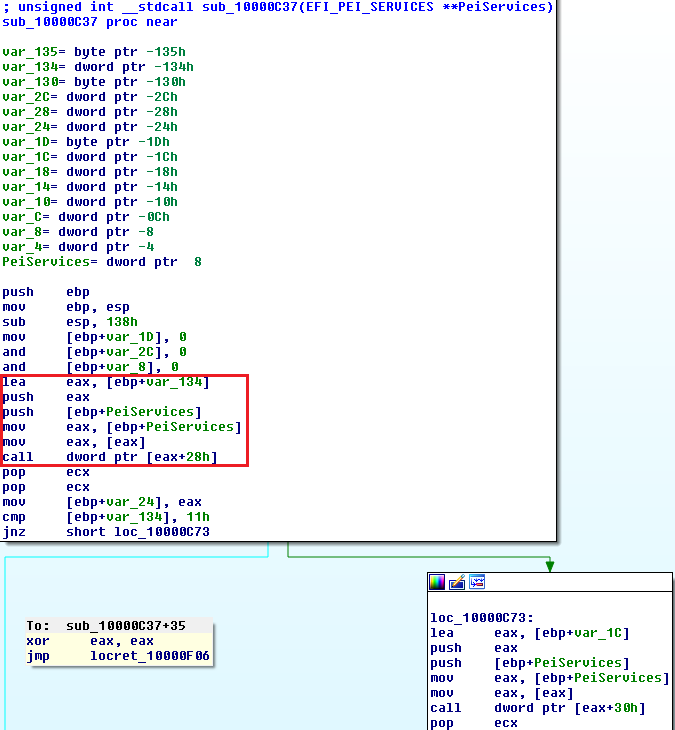Screen dimensions: 675x730
Task: Select the 'push ebp' instruction
Action: 46,292
